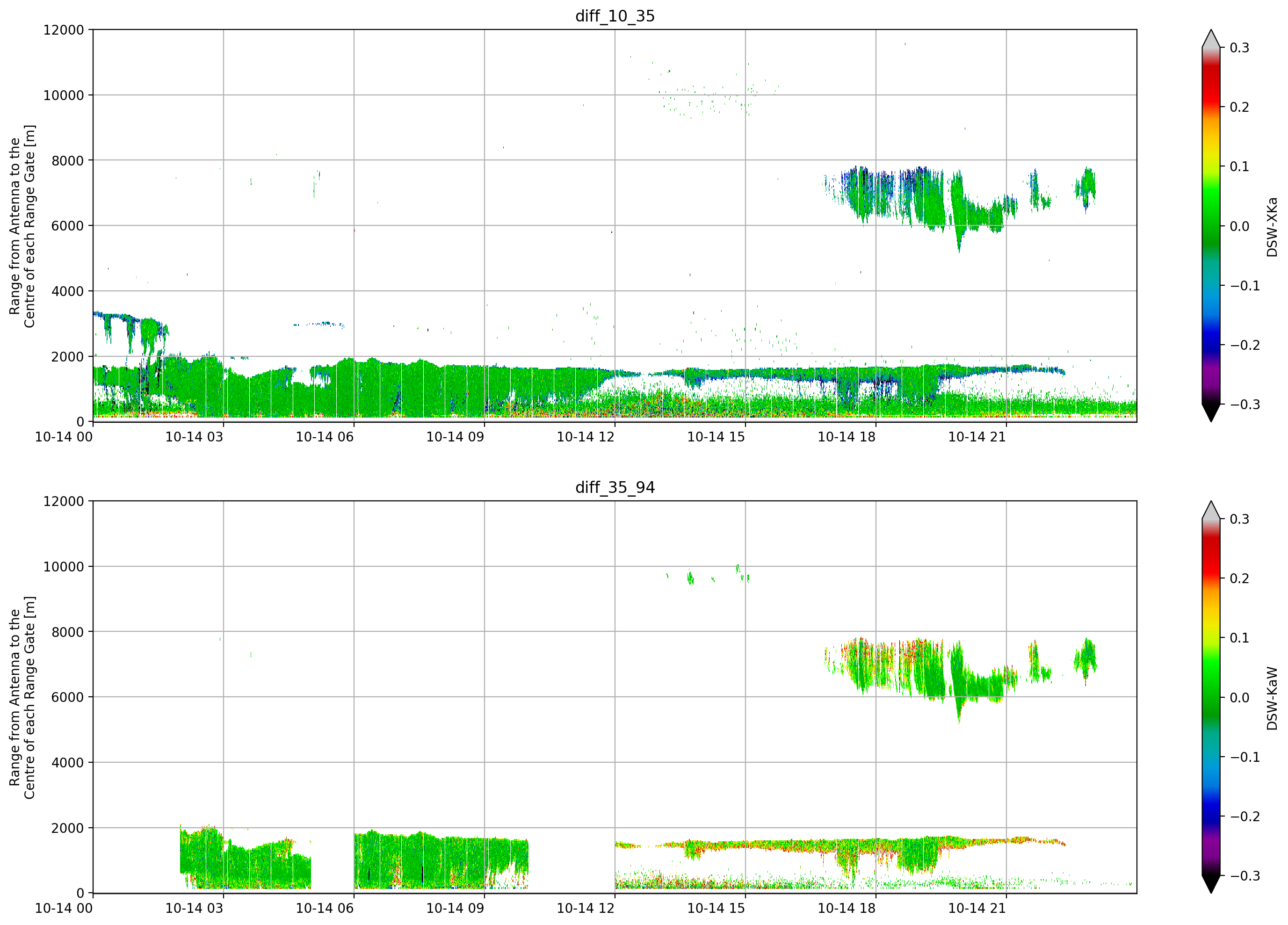Click the 0.2 tick on DSW-KaW colorbar
The width and height of the screenshot is (1288, 925).
pos(1240,578)
